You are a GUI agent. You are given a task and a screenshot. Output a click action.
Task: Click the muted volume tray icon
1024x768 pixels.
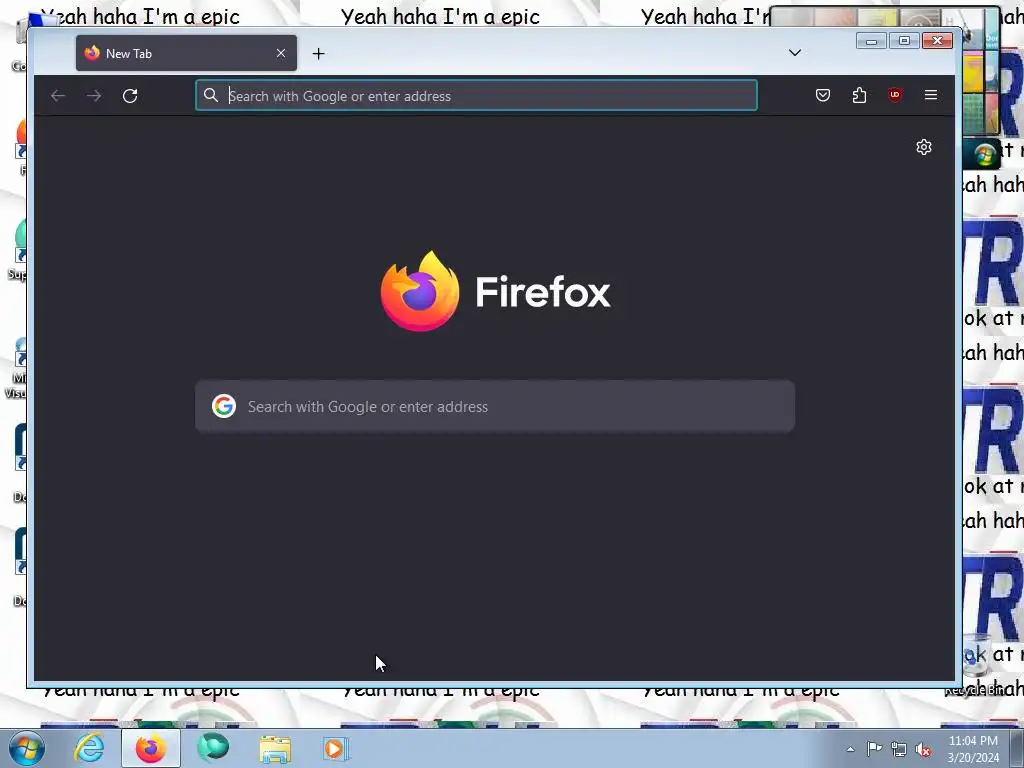pos(923,750)
